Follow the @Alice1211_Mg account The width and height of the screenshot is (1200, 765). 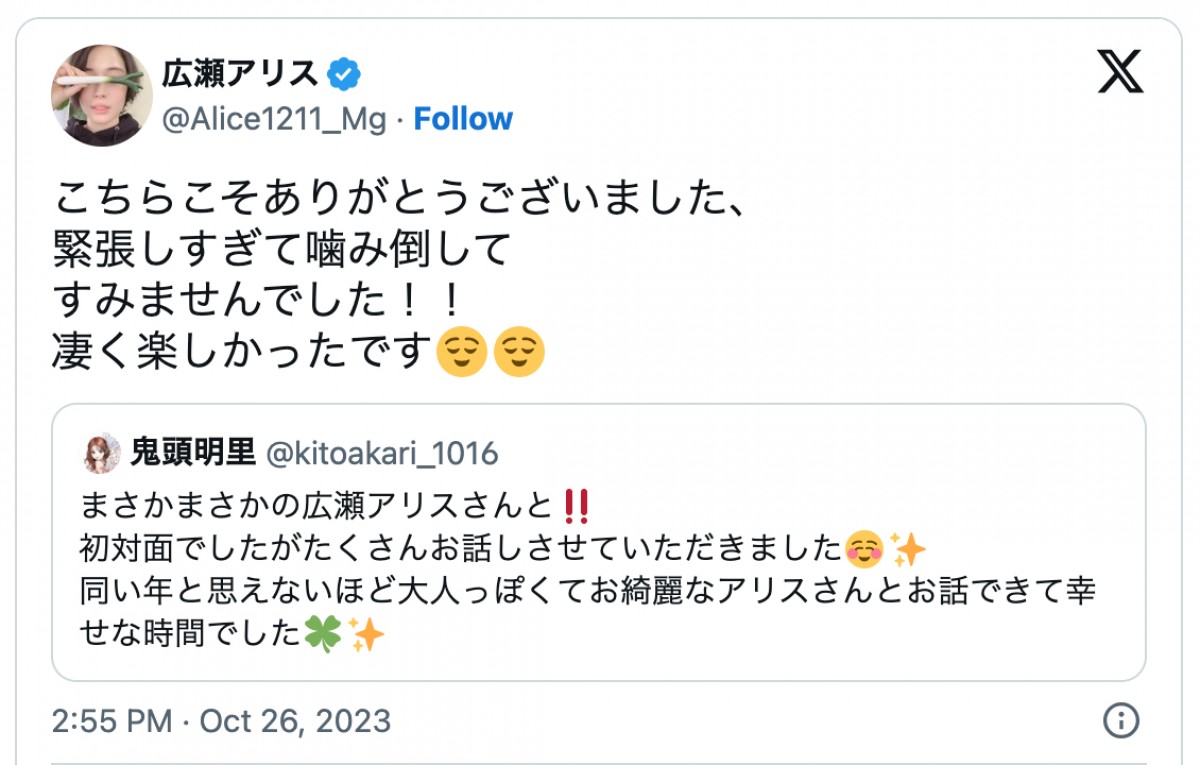pos(463,119)
